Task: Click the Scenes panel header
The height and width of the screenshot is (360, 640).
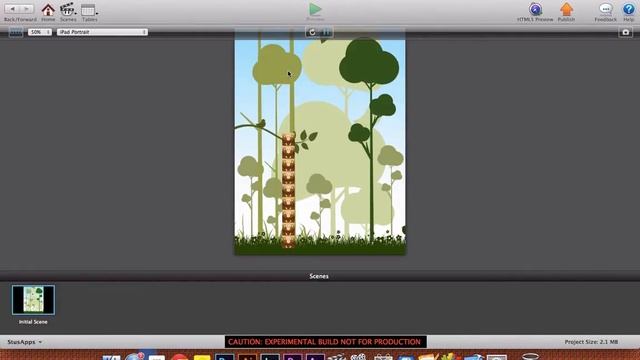Action: tap(320, 276)
